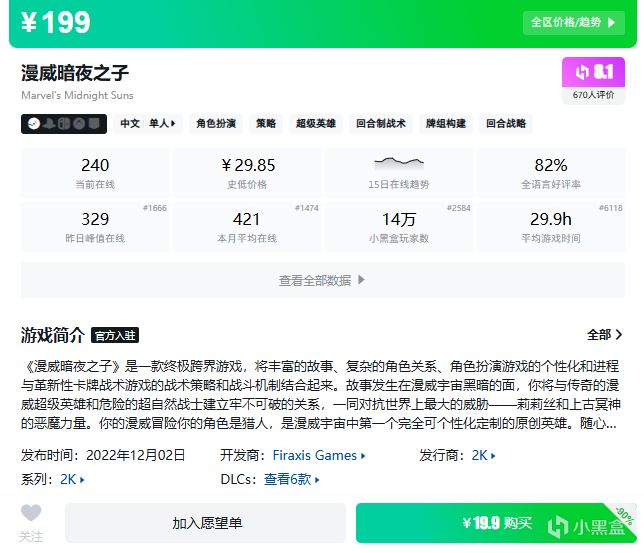Expand 查看全部数据

click(x=323, y=280)
